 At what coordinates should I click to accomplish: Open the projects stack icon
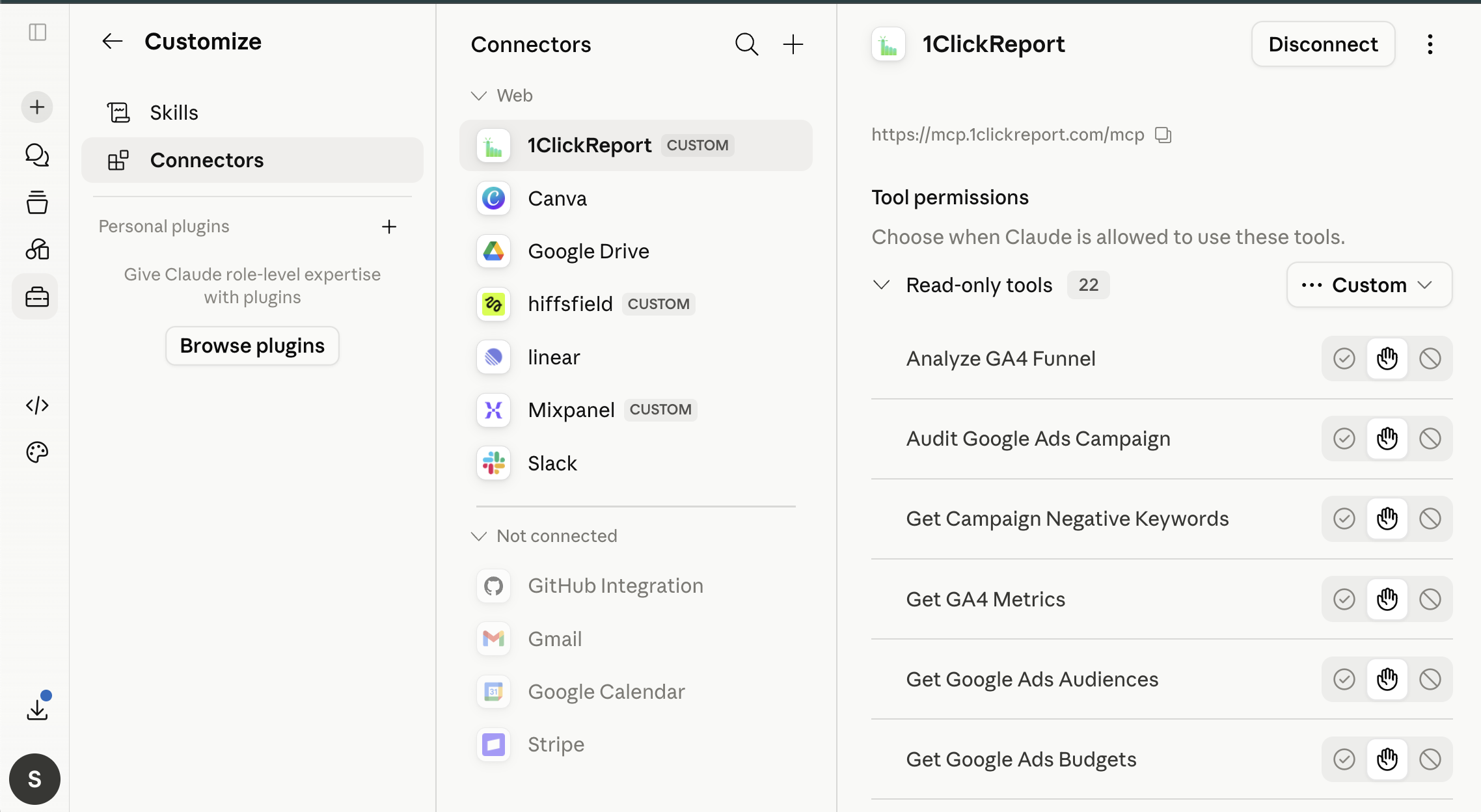pyautogui.click(x=37, y=202)
